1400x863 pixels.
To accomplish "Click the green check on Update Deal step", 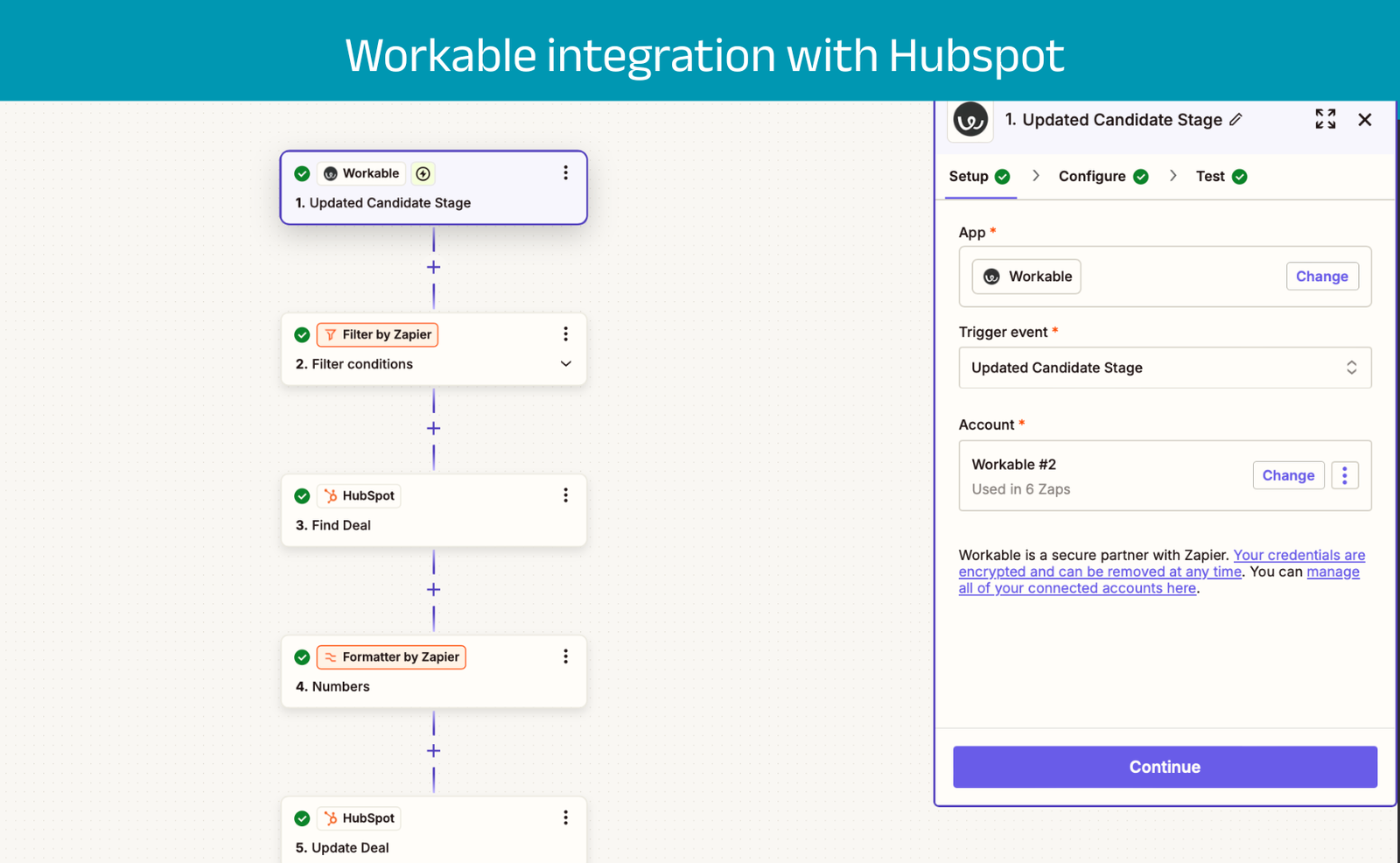I will coord(302,818).
